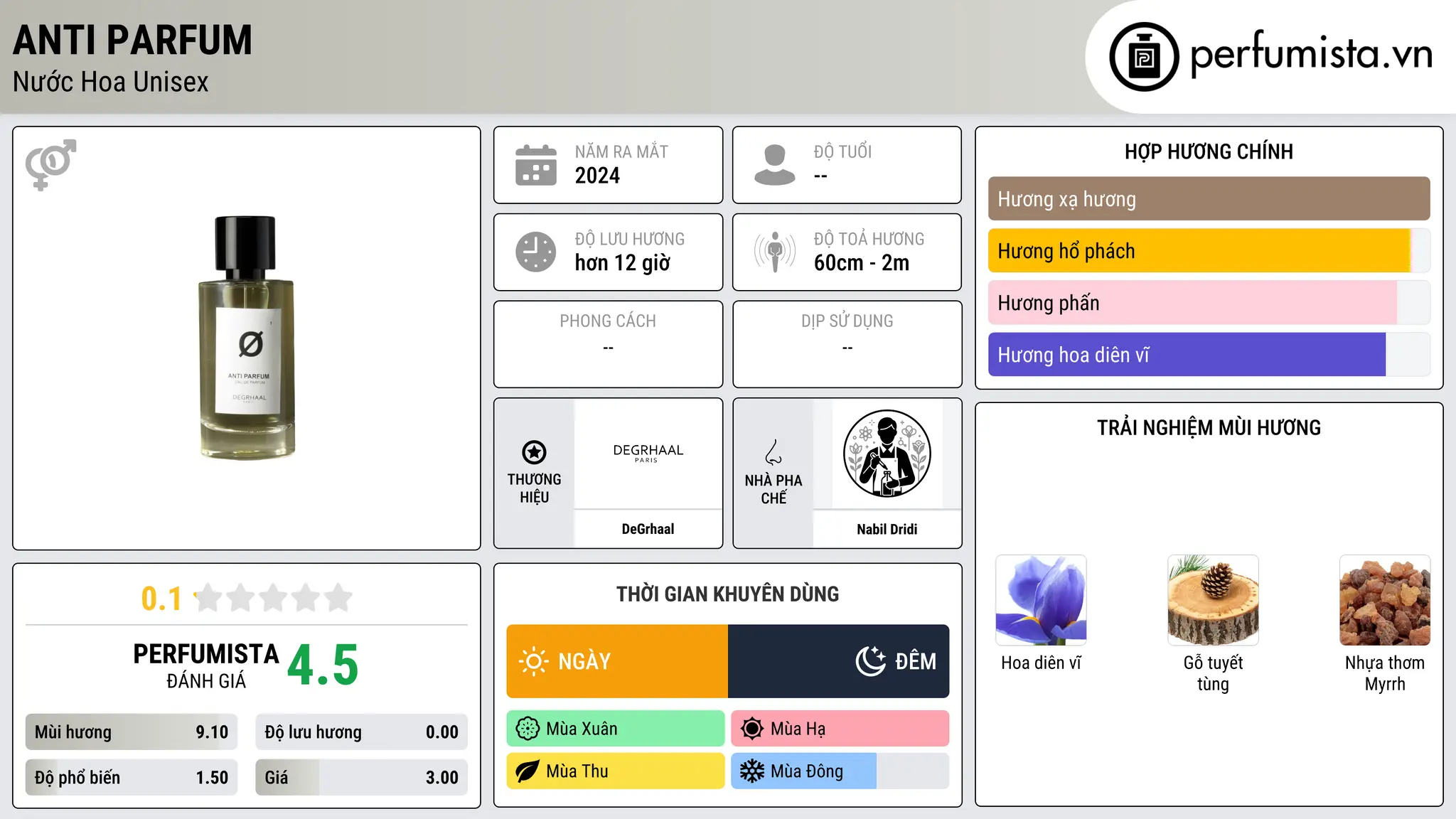Click the NHÀ PHA CHẾ label

pyautogui.click(x=773, y=489)
